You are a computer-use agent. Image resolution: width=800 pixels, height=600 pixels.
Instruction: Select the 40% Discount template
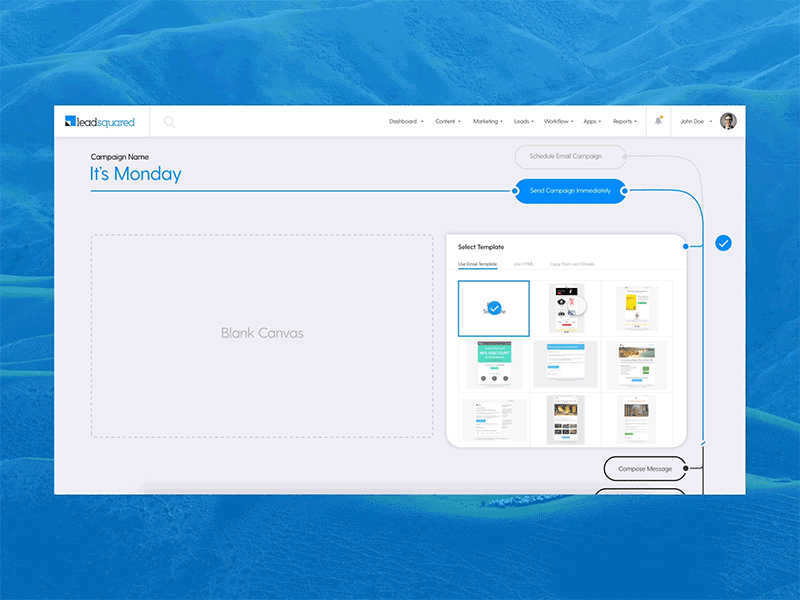click(x=493, y=363)
